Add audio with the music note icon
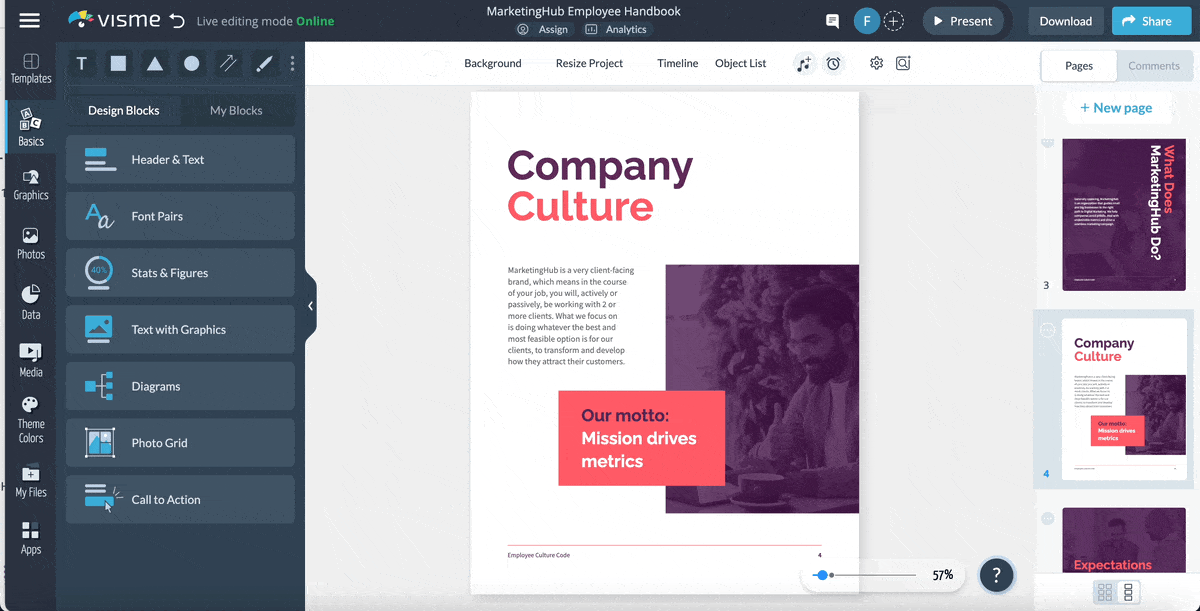This screenshot has height=611, width=1200. click(804, 63)
